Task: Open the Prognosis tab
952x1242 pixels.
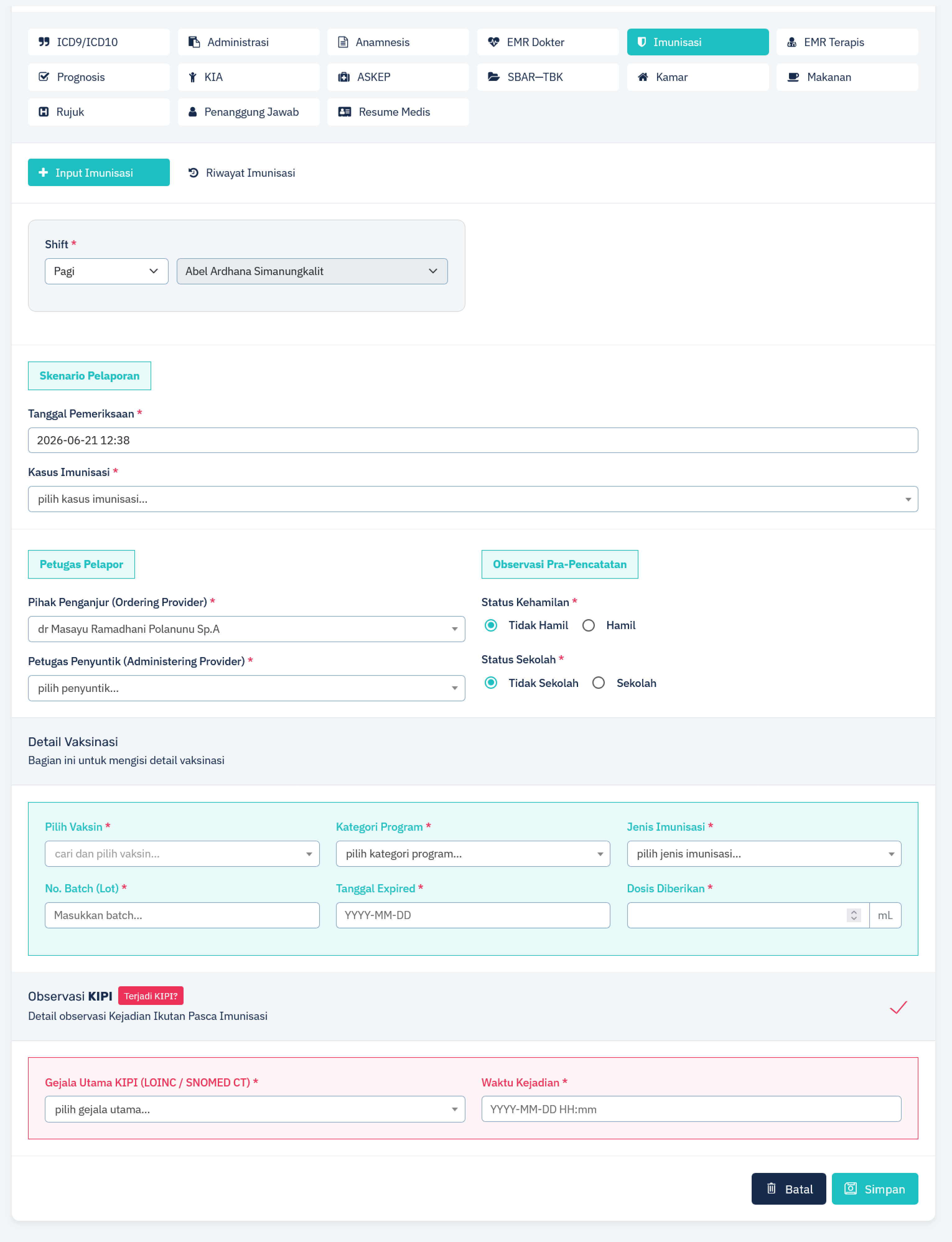Action: pos(99,77)
